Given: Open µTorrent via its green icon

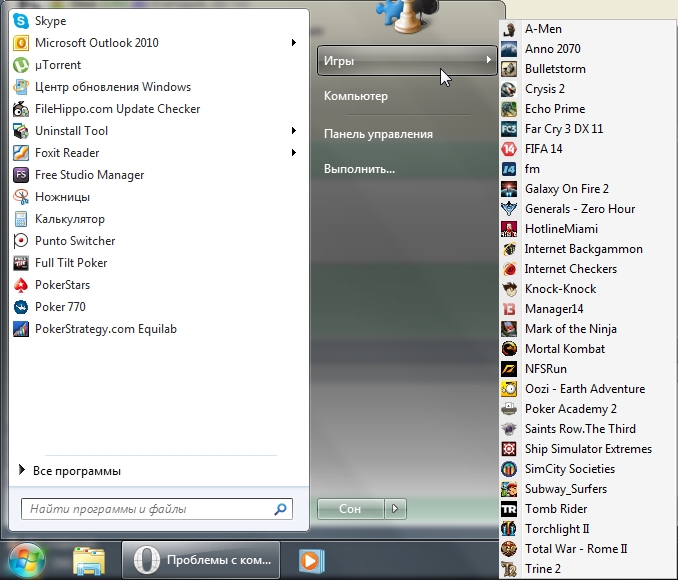Looking at the screenshot, I should click(x=21, y=65).
